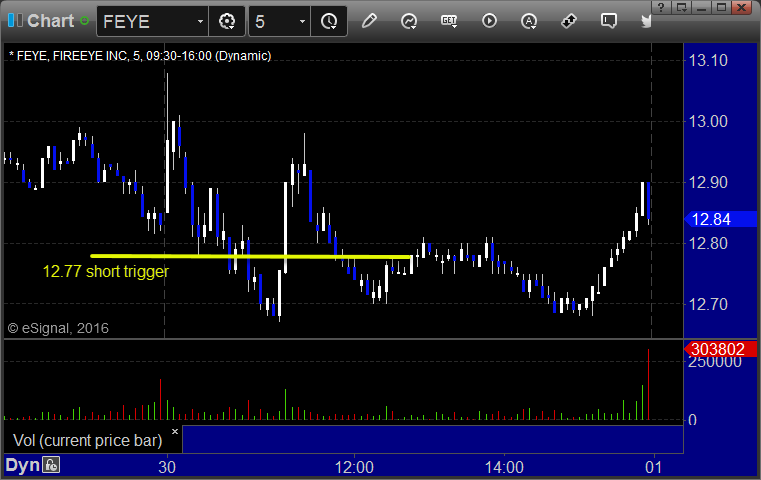Click the clock time template icon

[329, 21]
